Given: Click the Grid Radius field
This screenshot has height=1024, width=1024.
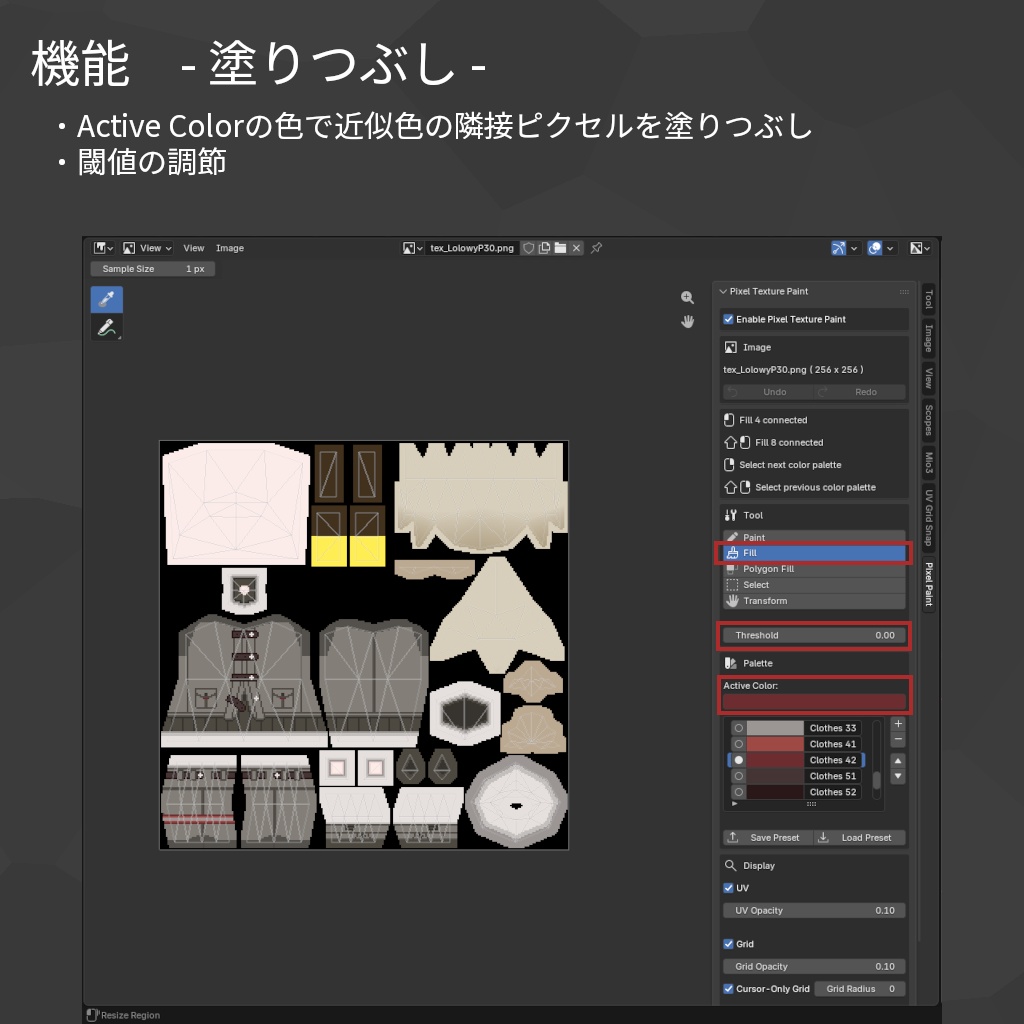Looking at the screenshot, I should [860, 989].
